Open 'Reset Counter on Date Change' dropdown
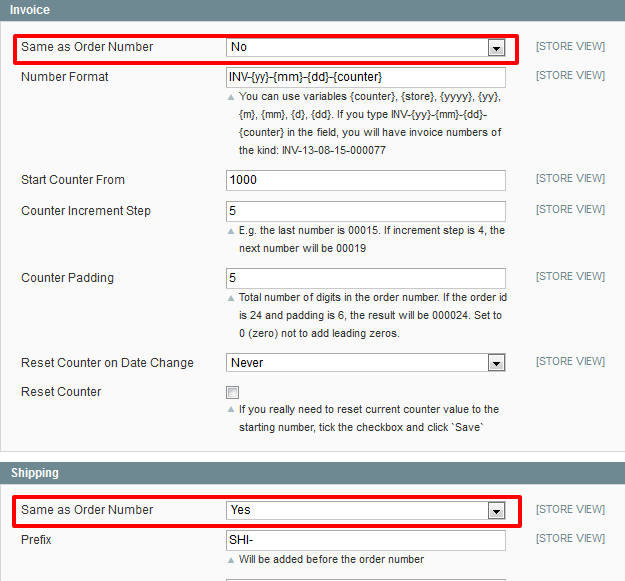This screenshot has width=625, height=581. tap(366, 363)
